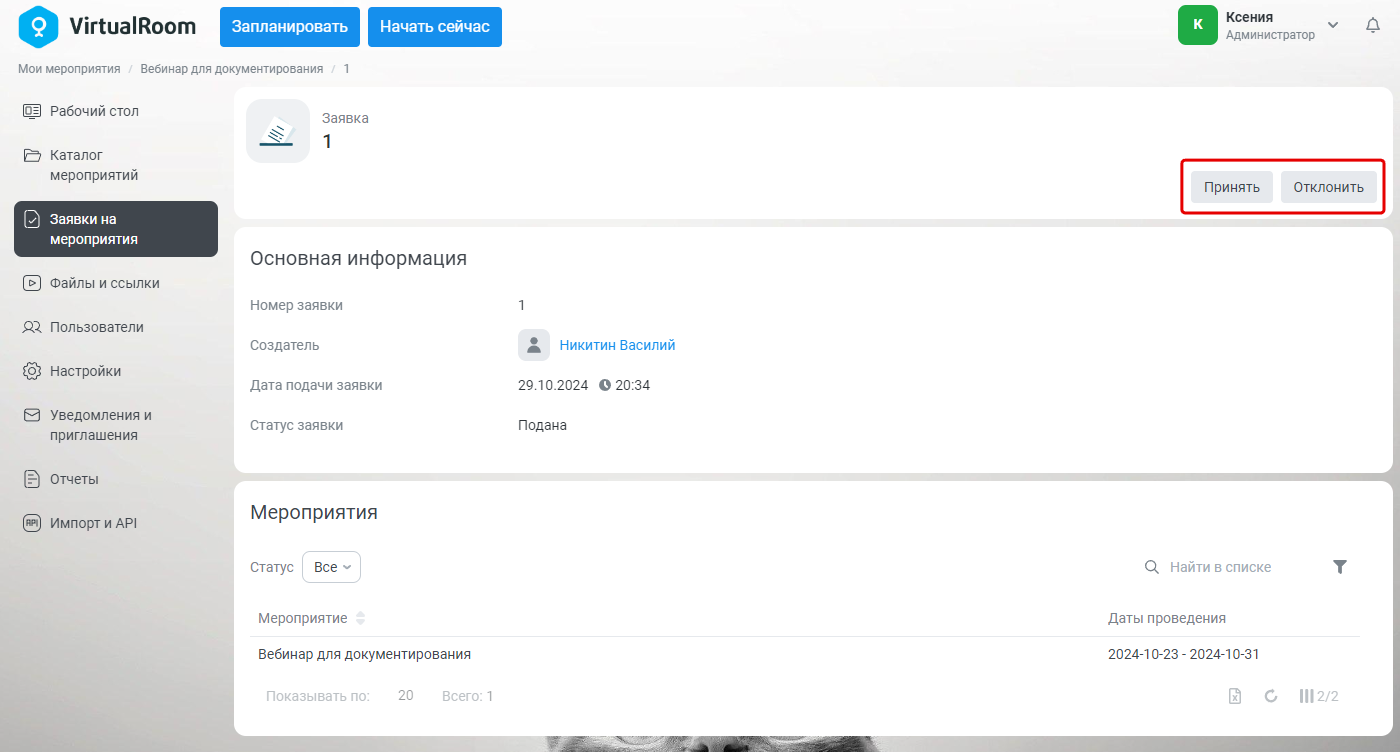Image resolution: width=1400 pixels, height=752 pixels.
Task: Click the Настройки gear icon
Action: 32,371
